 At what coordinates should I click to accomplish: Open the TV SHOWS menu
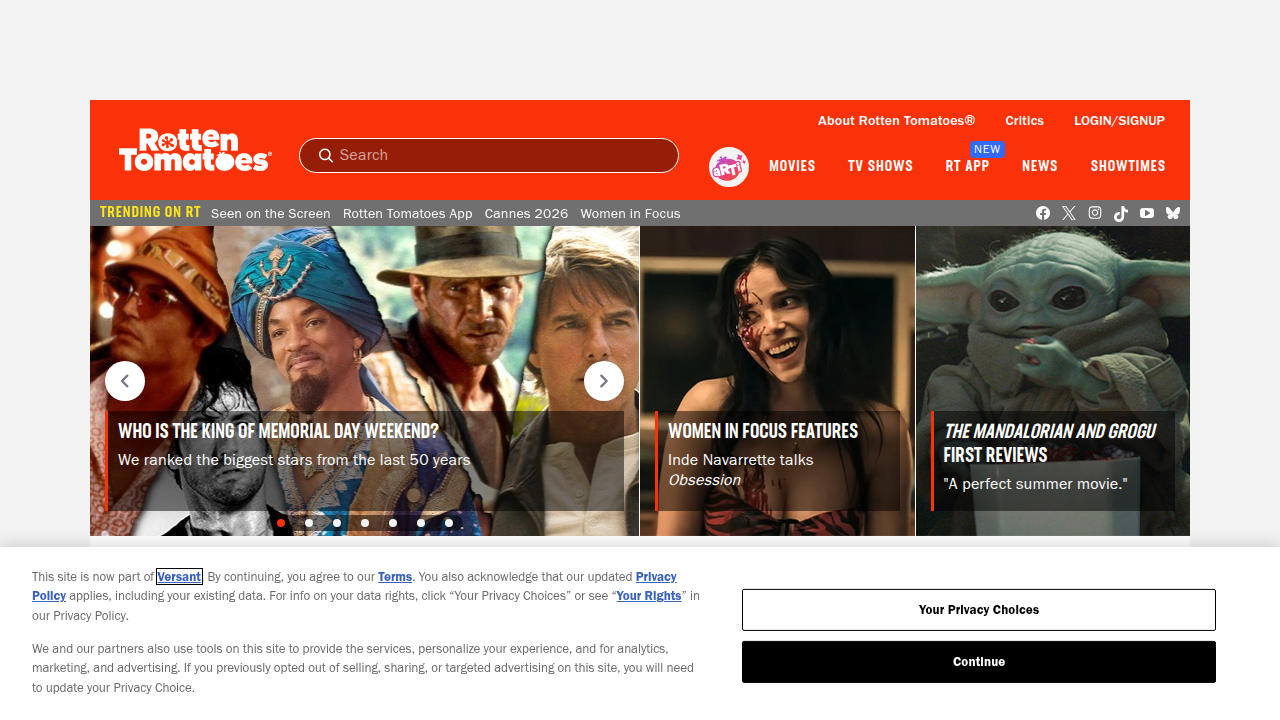click(x=880, y=166)
